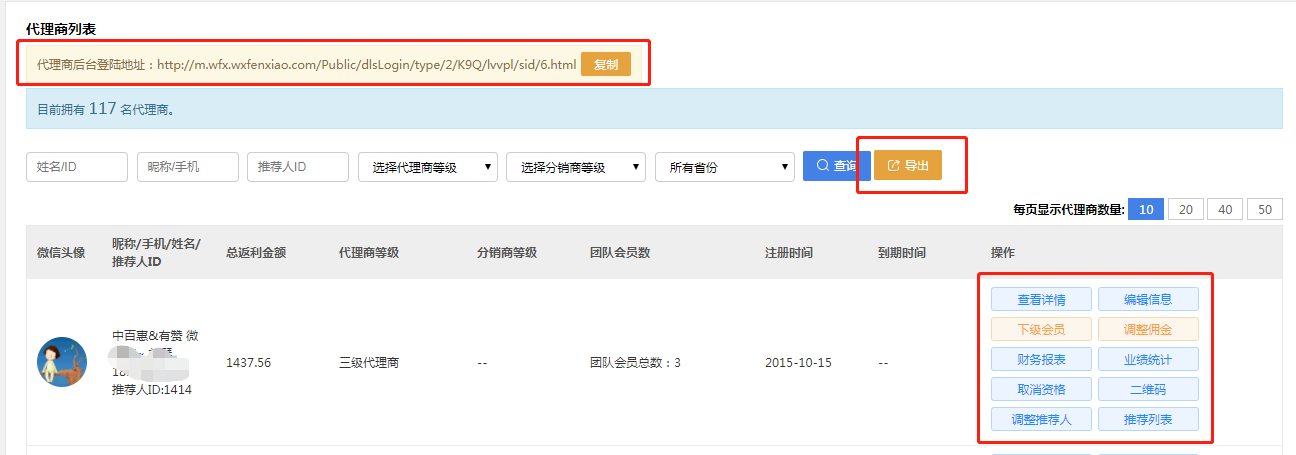Click the 查询 search button
The width and height of the screenshot is (1296, 455).
[x=836, y=166]
